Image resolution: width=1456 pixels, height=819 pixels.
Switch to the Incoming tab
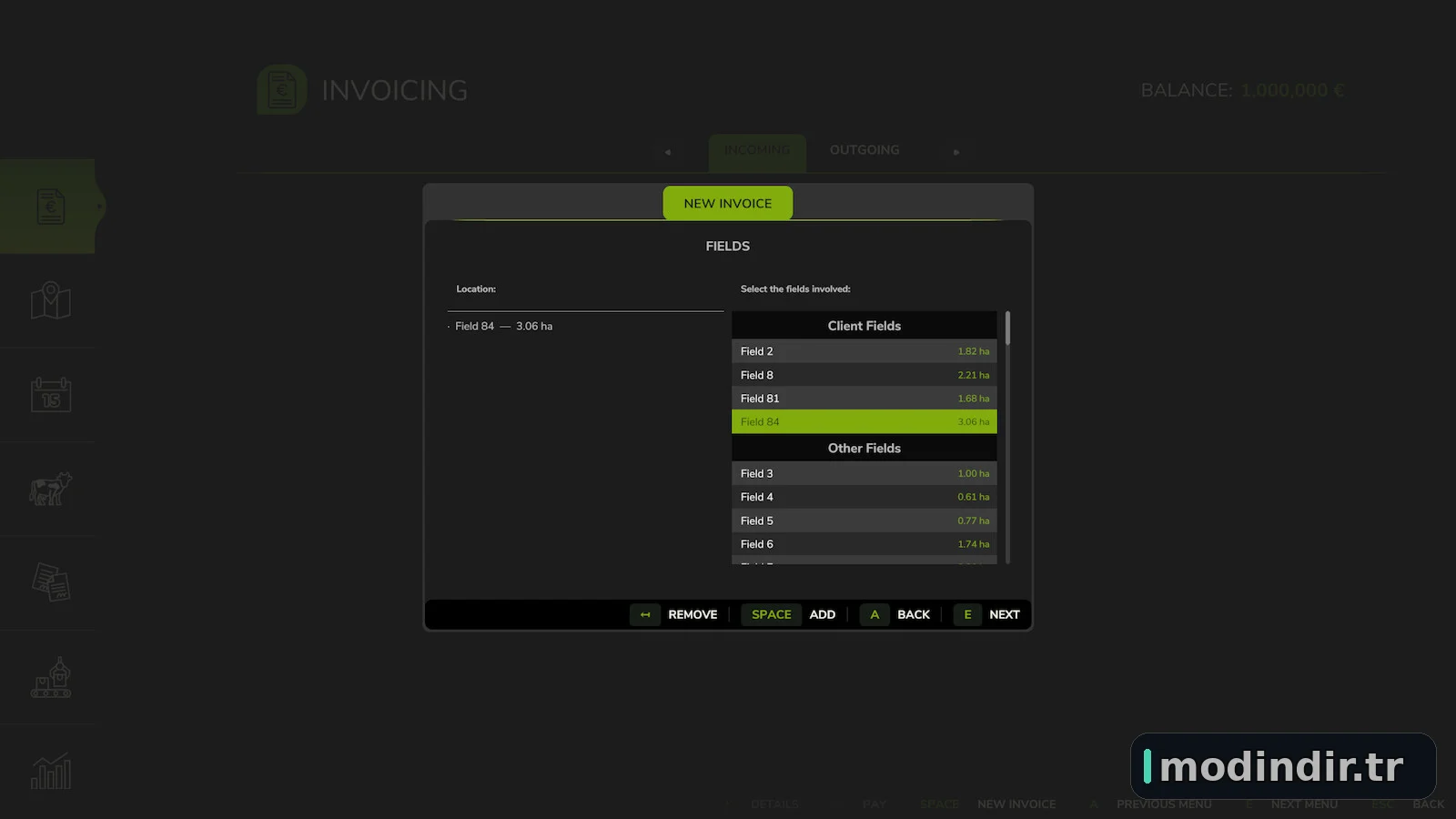[x=757, y=151]
